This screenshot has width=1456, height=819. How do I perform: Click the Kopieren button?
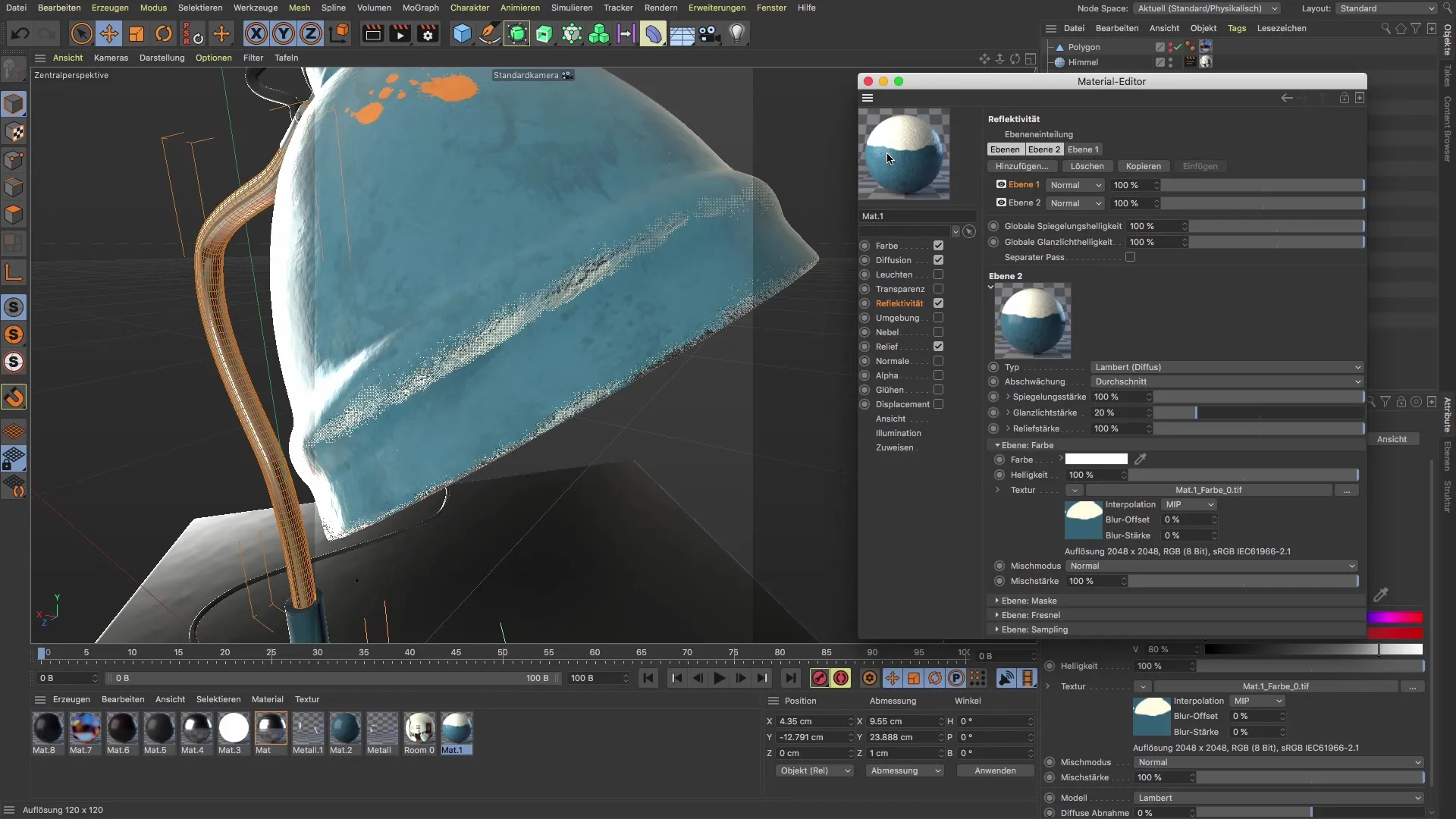click(x=1143, y=166)
